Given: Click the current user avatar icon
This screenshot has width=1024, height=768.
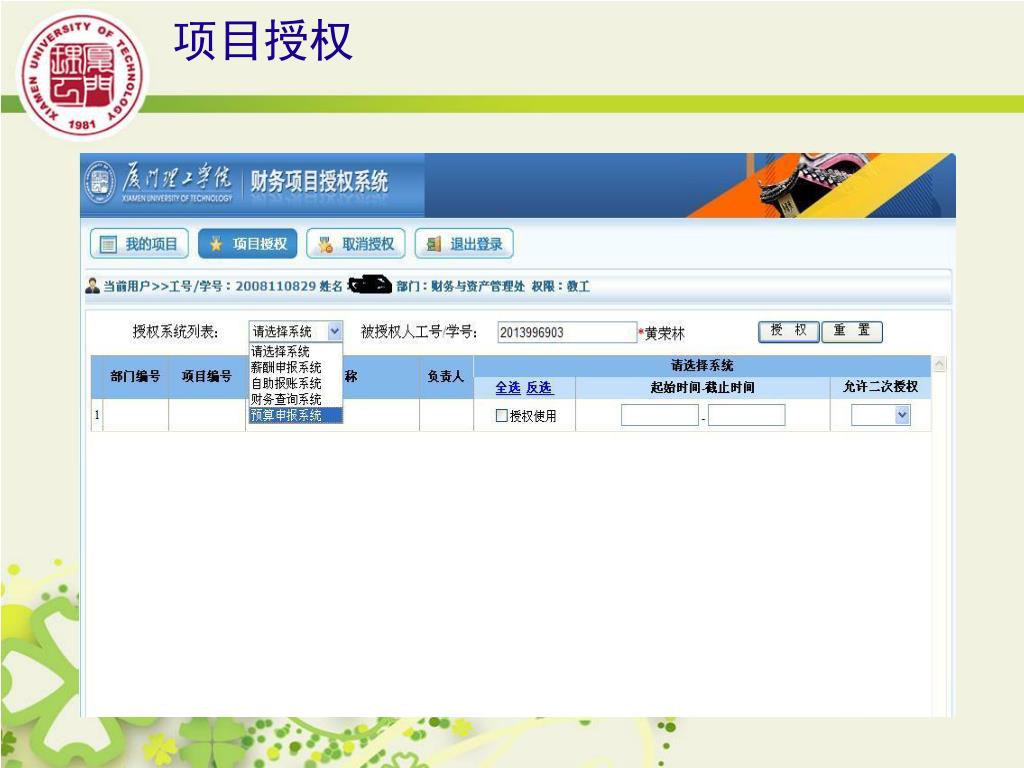Looking at the screenshot, I should pos(93,285).
